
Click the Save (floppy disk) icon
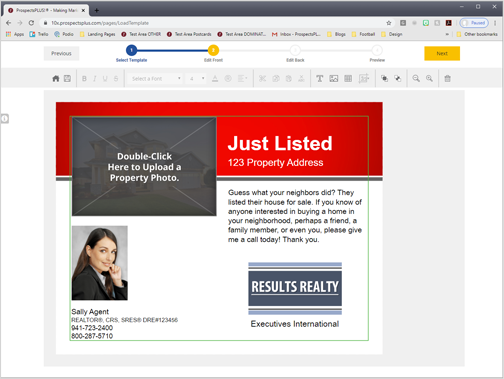[x=67, y=79]
